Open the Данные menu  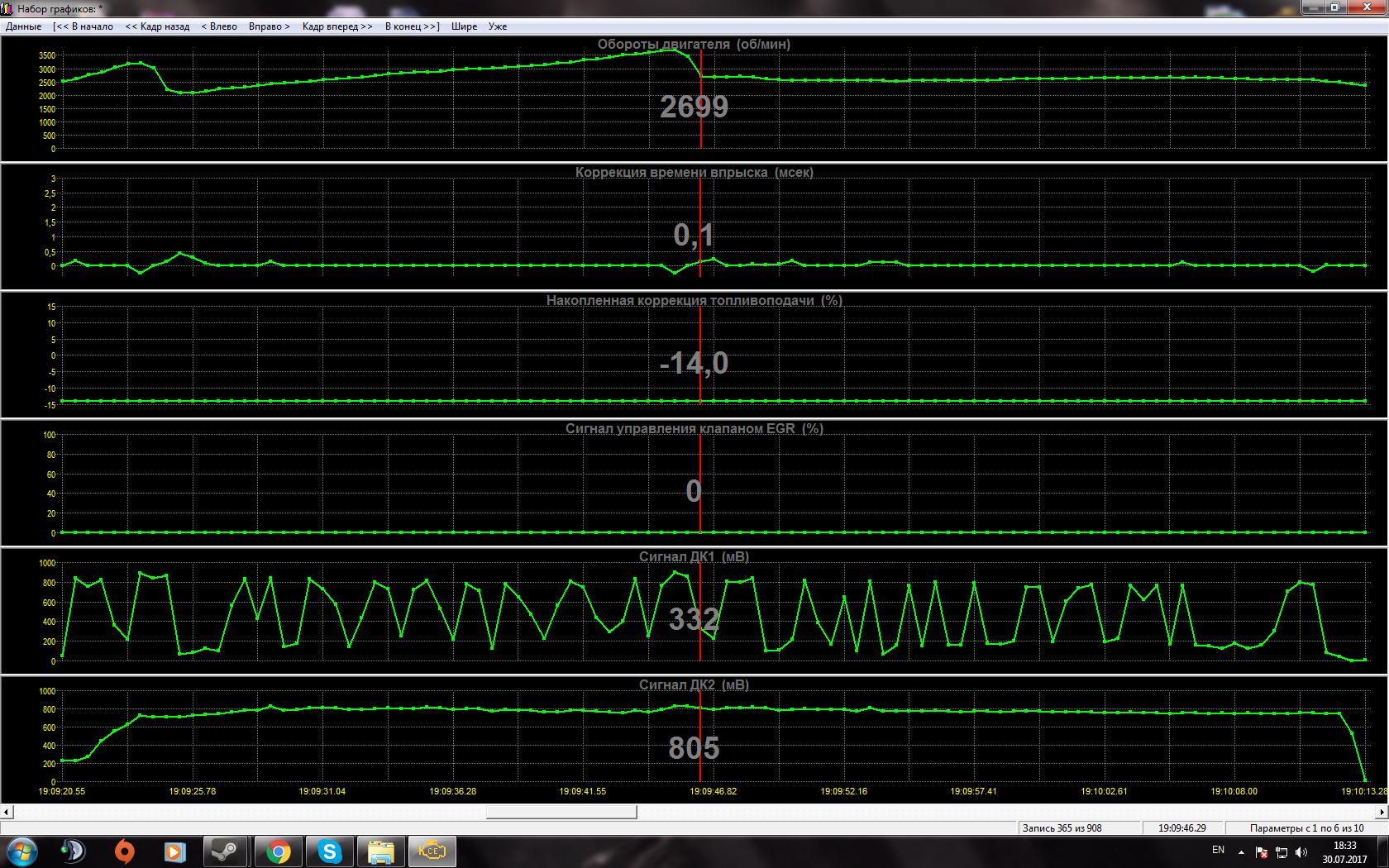tap(23, 26)
